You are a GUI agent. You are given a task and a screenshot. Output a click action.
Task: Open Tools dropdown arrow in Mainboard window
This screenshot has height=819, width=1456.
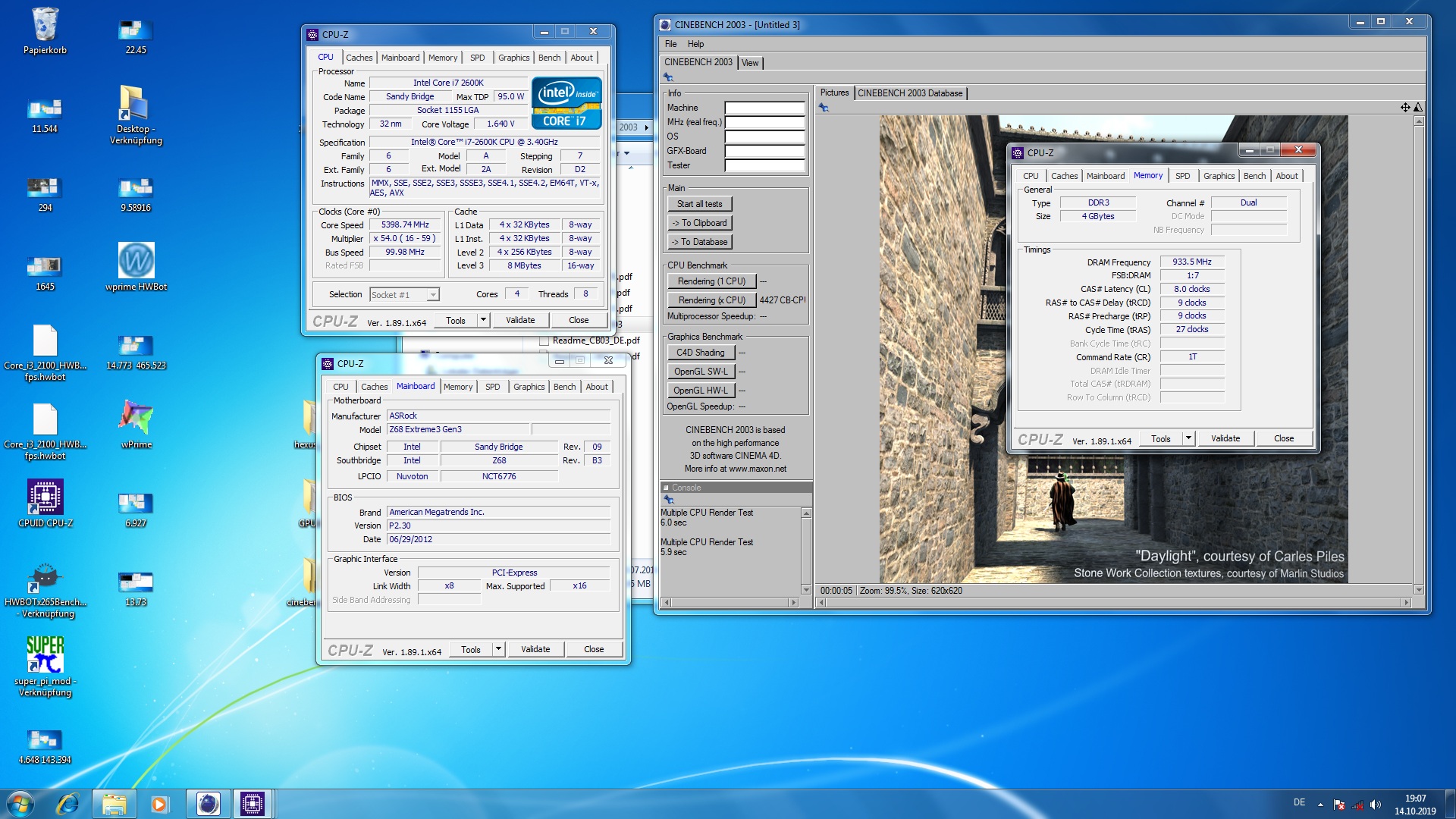pyautogui.click(x=498, y=649)
